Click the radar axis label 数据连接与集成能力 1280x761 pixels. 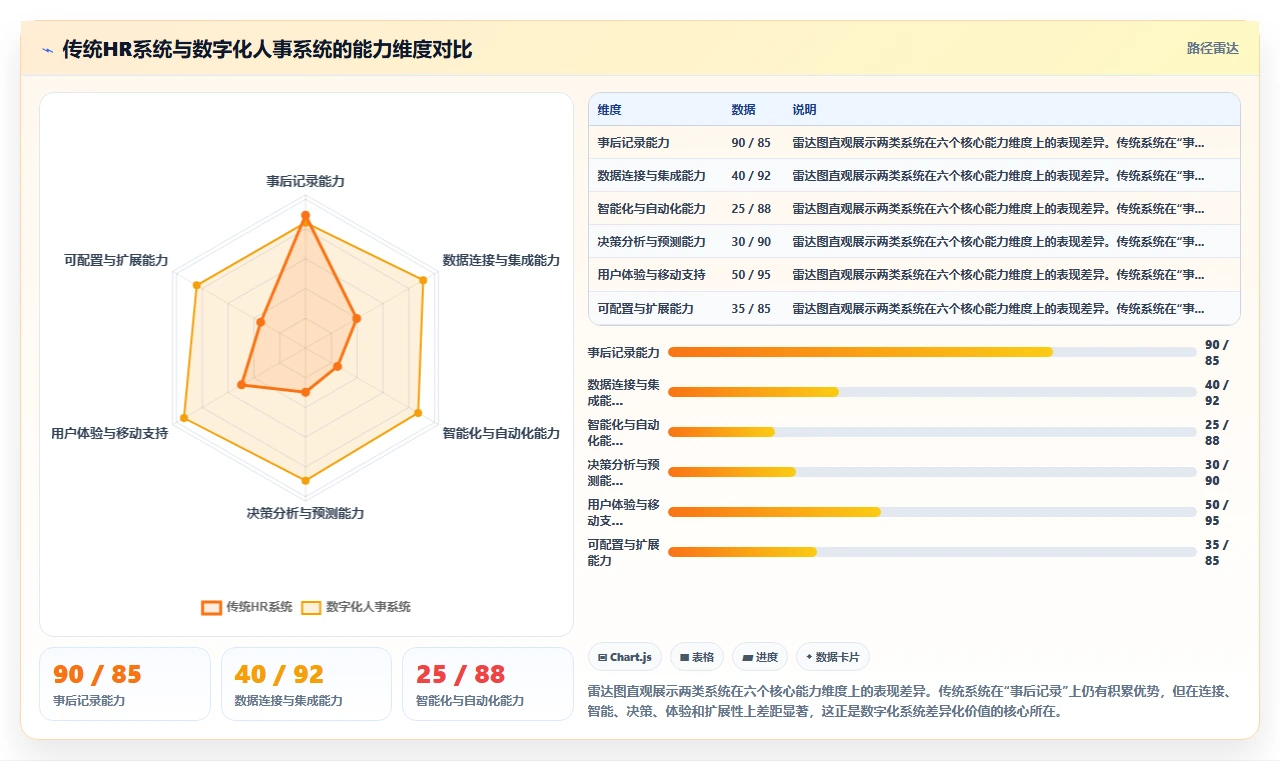click(501, 260)
